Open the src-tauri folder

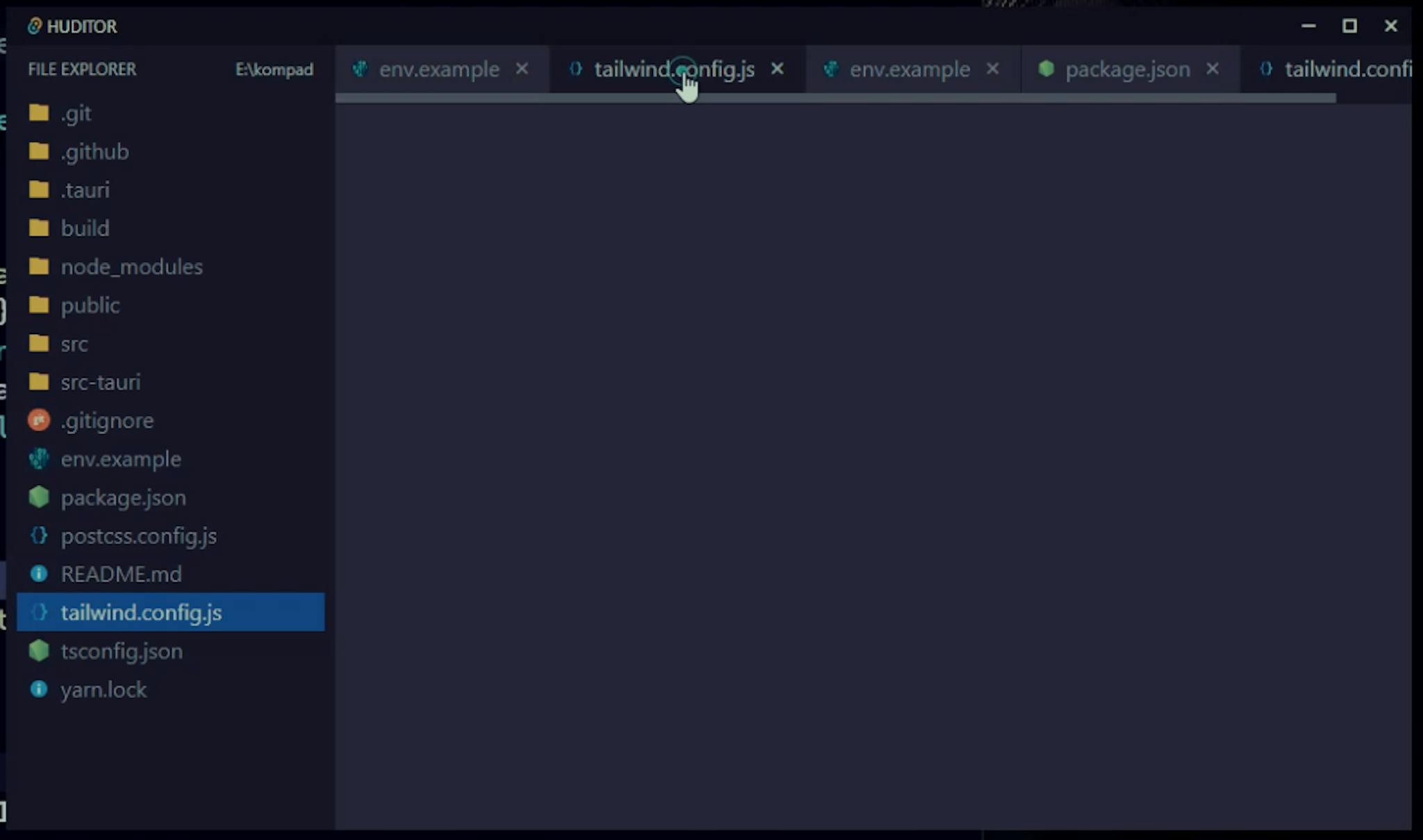pos(100,382)
